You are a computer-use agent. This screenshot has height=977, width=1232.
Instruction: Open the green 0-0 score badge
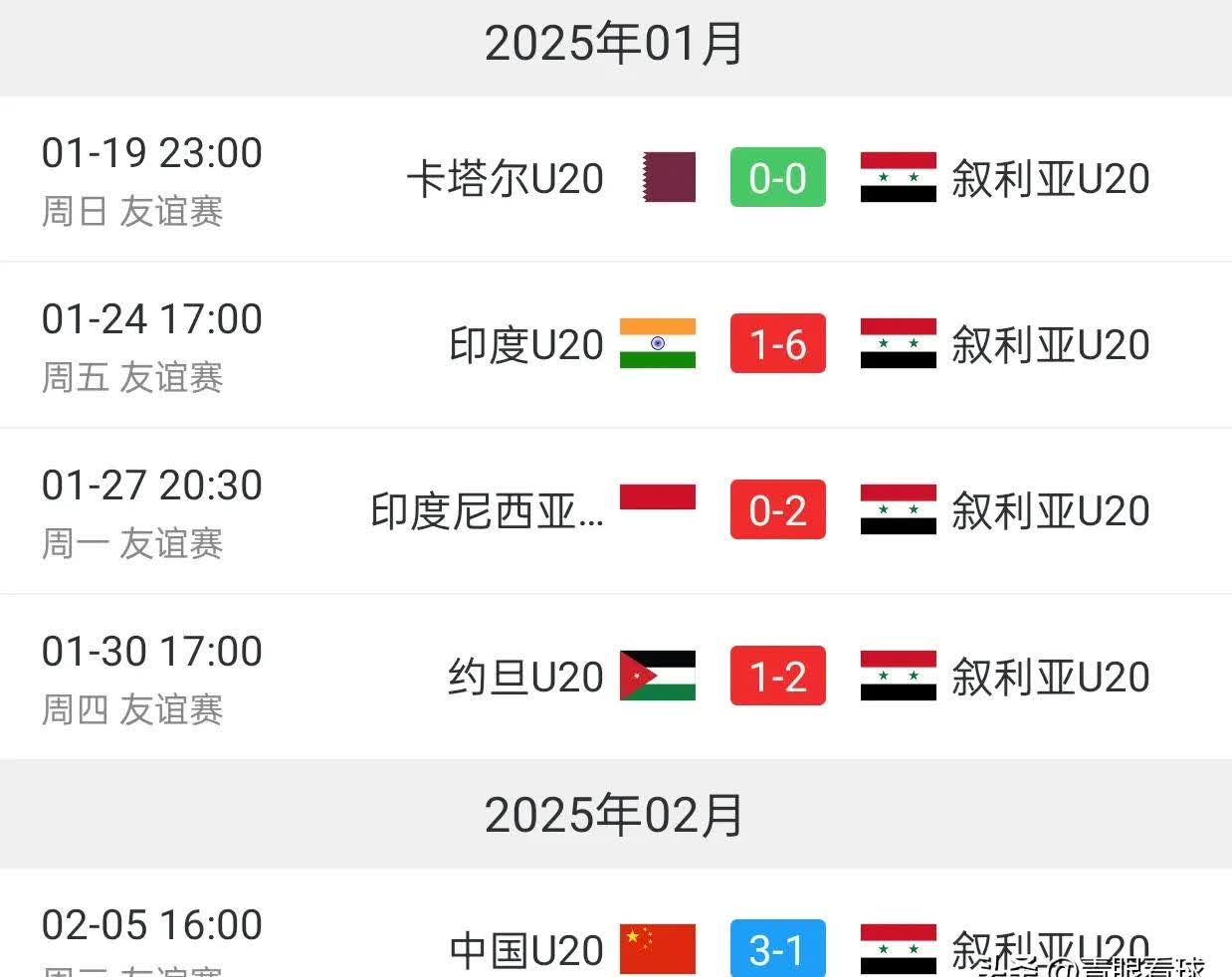777,178
